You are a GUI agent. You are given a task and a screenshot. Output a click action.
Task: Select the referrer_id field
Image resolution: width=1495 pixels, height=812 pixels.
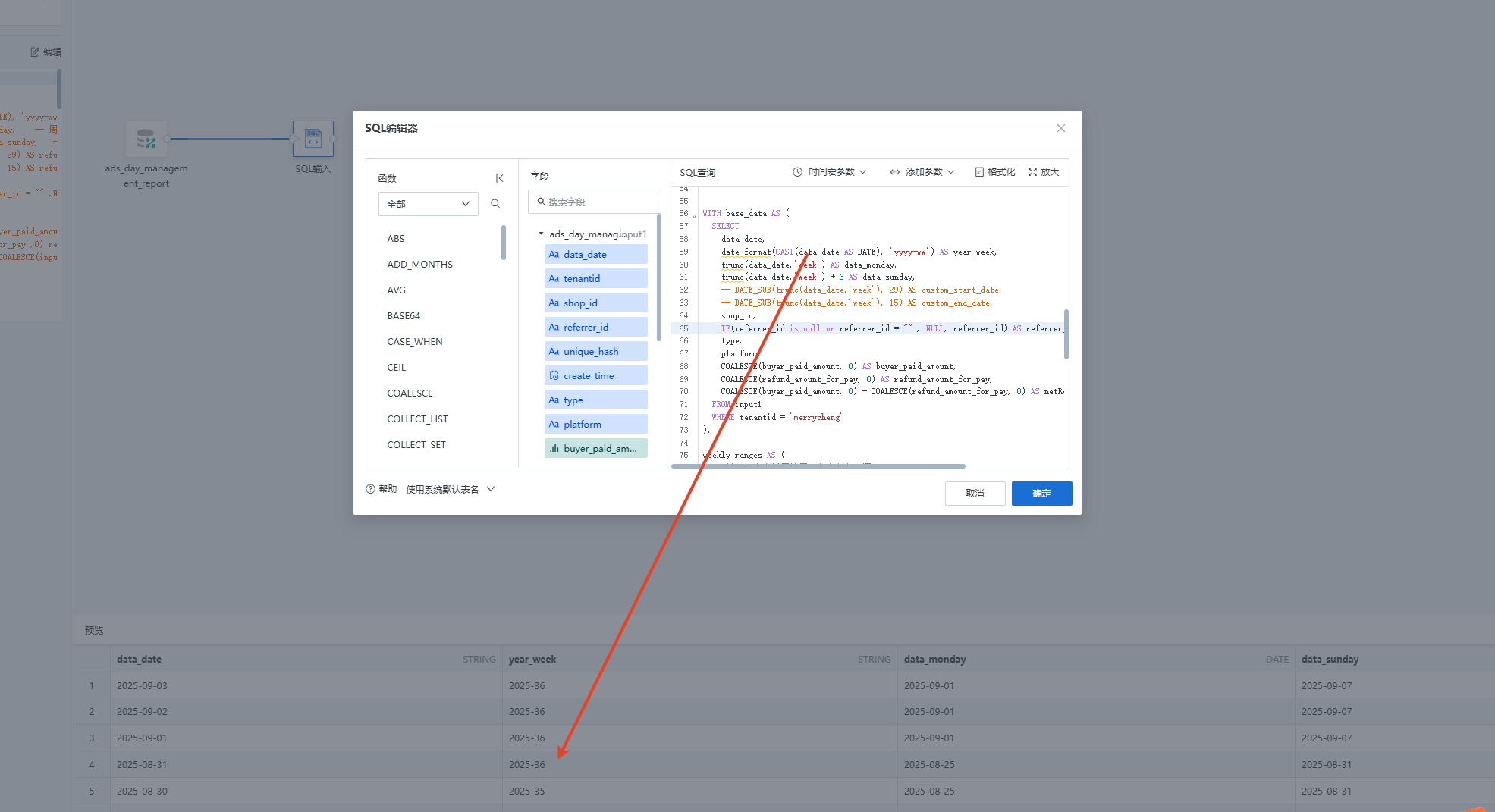[x=595, y=328]
